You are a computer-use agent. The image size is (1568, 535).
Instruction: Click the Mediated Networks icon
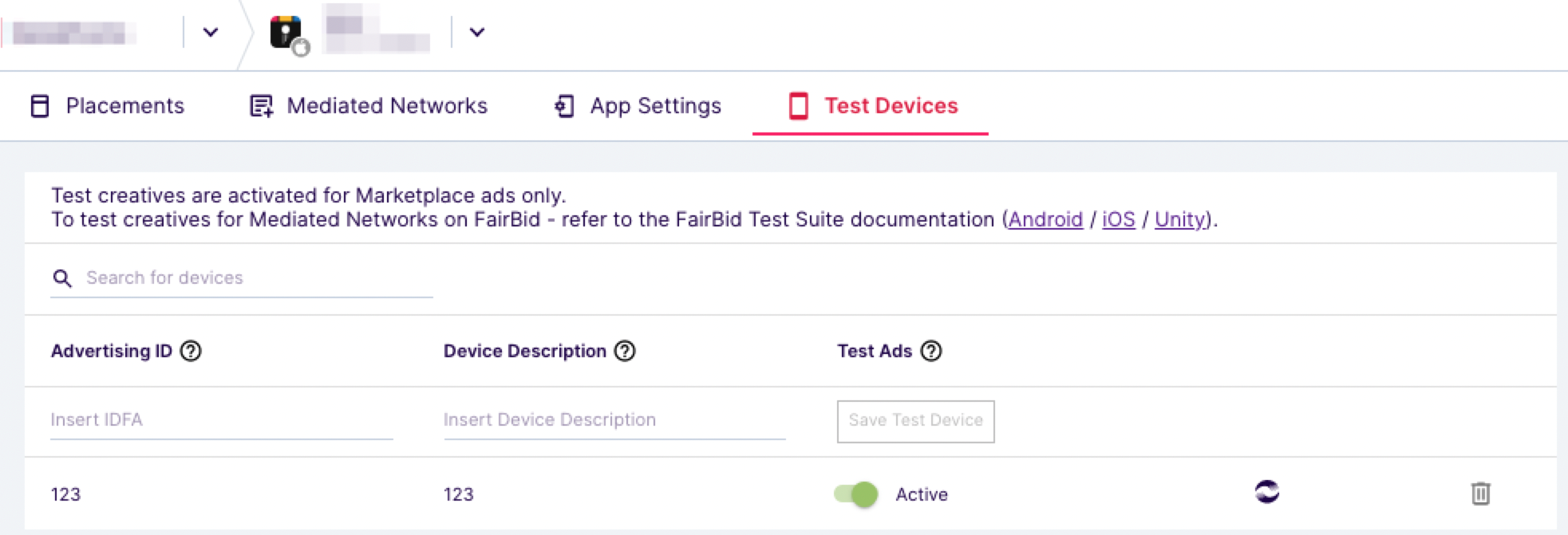[261, 106]
